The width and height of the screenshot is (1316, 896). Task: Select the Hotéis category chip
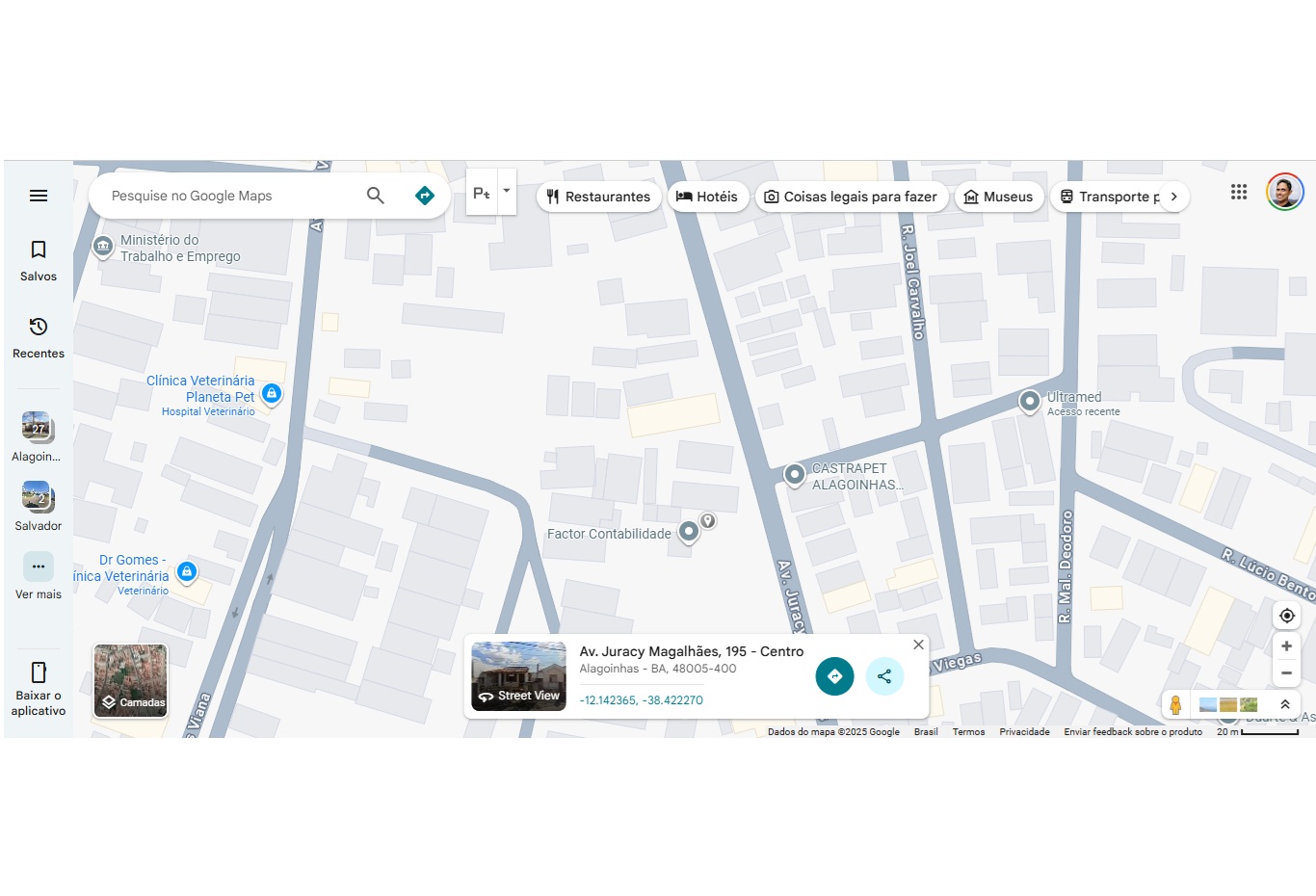(x=707, y=197)
